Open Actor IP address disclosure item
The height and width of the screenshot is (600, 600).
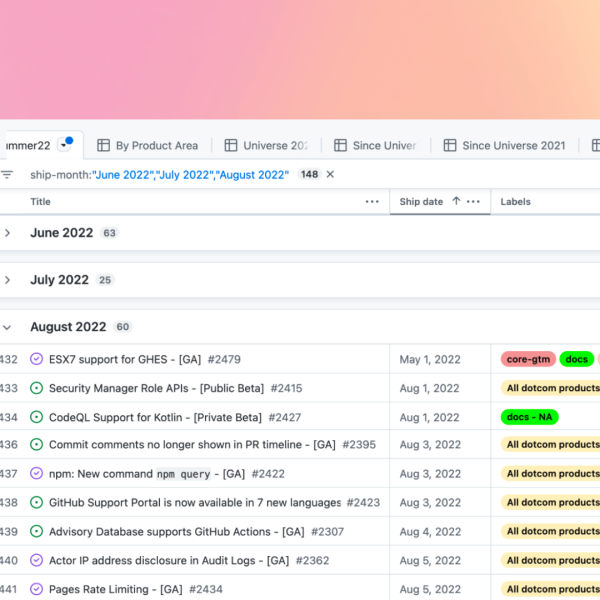coord(169,561)
